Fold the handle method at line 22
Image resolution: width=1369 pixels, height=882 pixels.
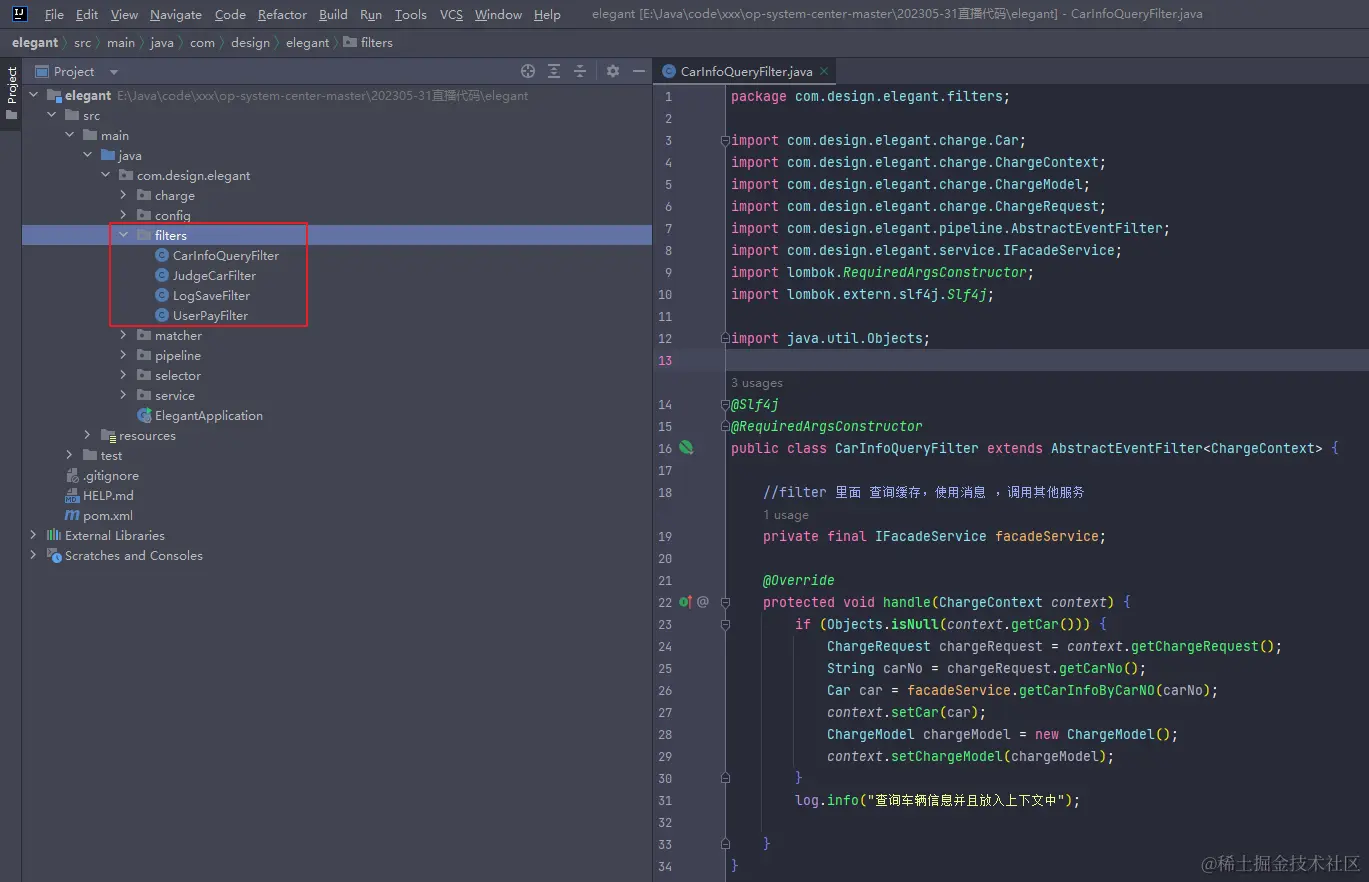click(x=726, y=602)
